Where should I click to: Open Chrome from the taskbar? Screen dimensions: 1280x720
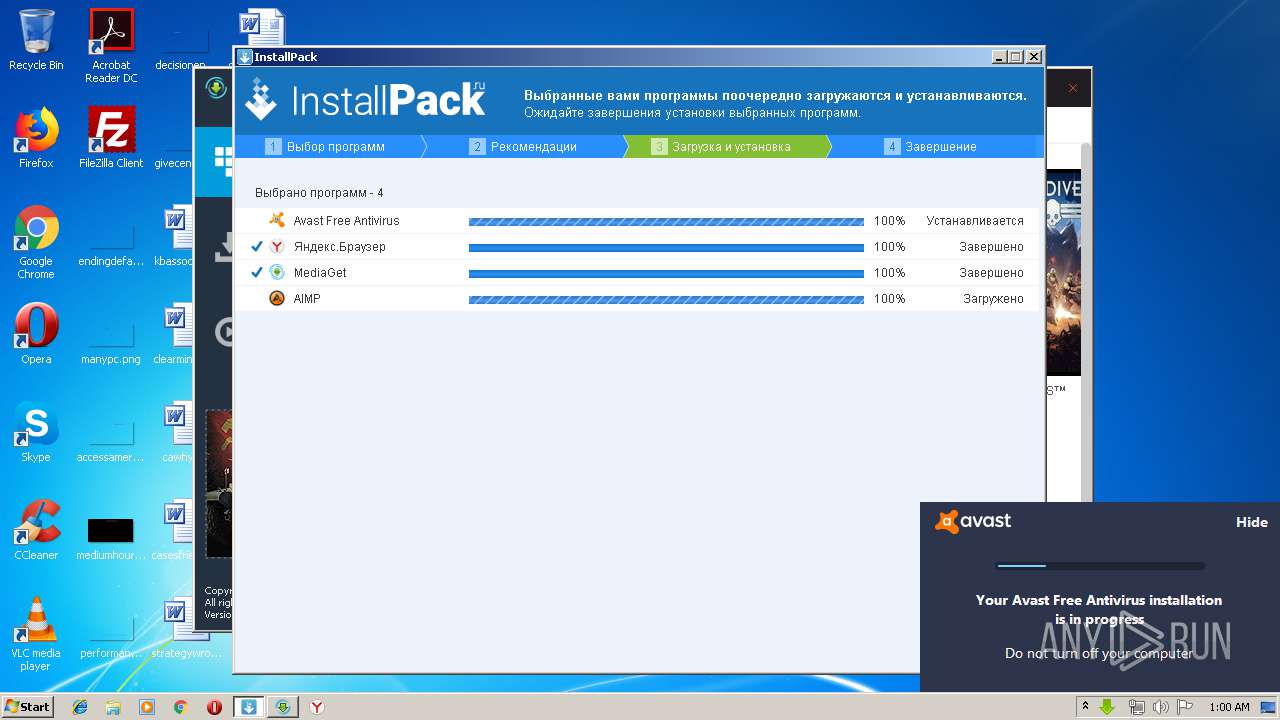(x=181, y=707)
